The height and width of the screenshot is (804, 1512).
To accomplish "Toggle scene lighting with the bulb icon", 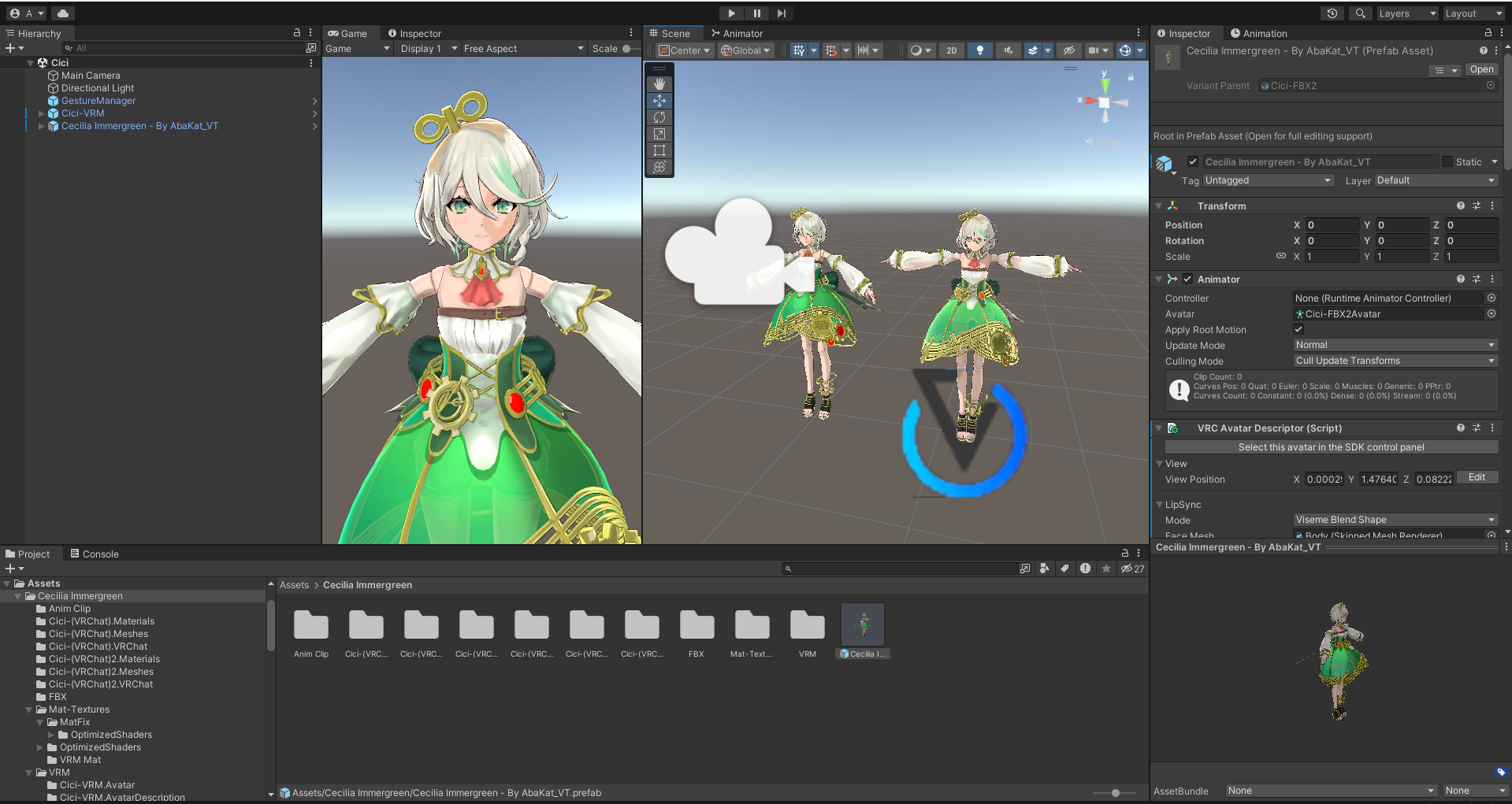I will click(979, 50).
